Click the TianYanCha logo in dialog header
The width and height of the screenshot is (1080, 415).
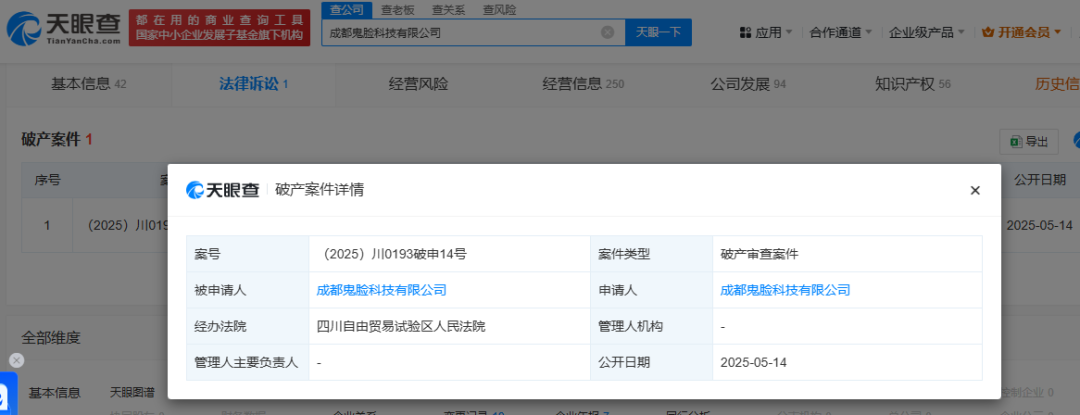[222, 190]
